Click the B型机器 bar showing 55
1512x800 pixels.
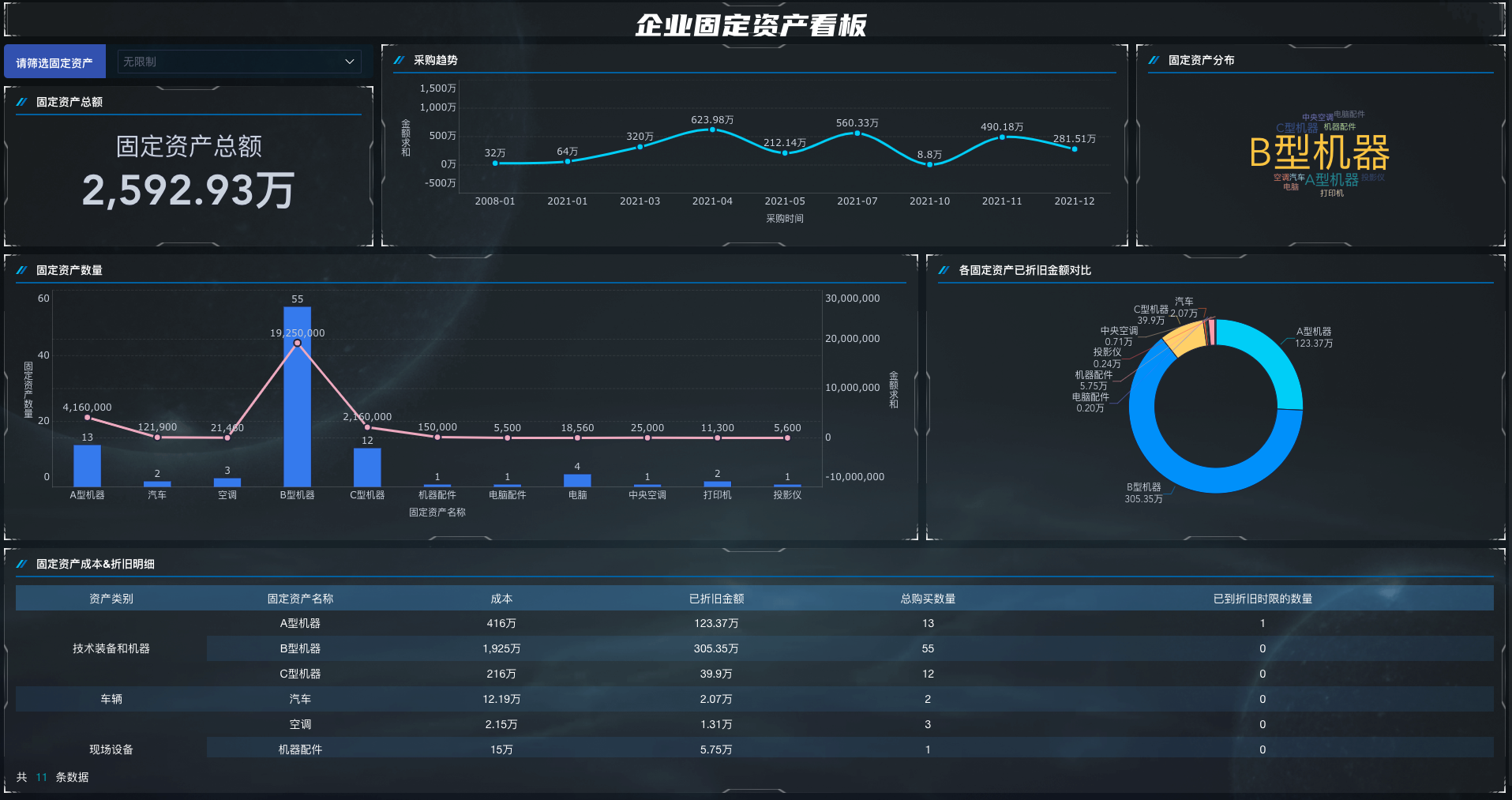(x=297, y=396)
